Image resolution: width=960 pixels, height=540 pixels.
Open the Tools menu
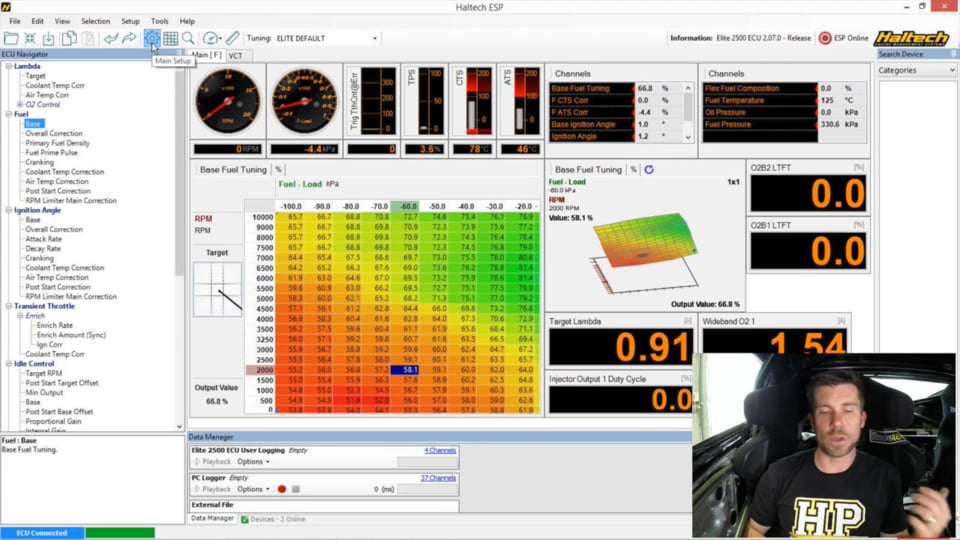tap(159, 21)
